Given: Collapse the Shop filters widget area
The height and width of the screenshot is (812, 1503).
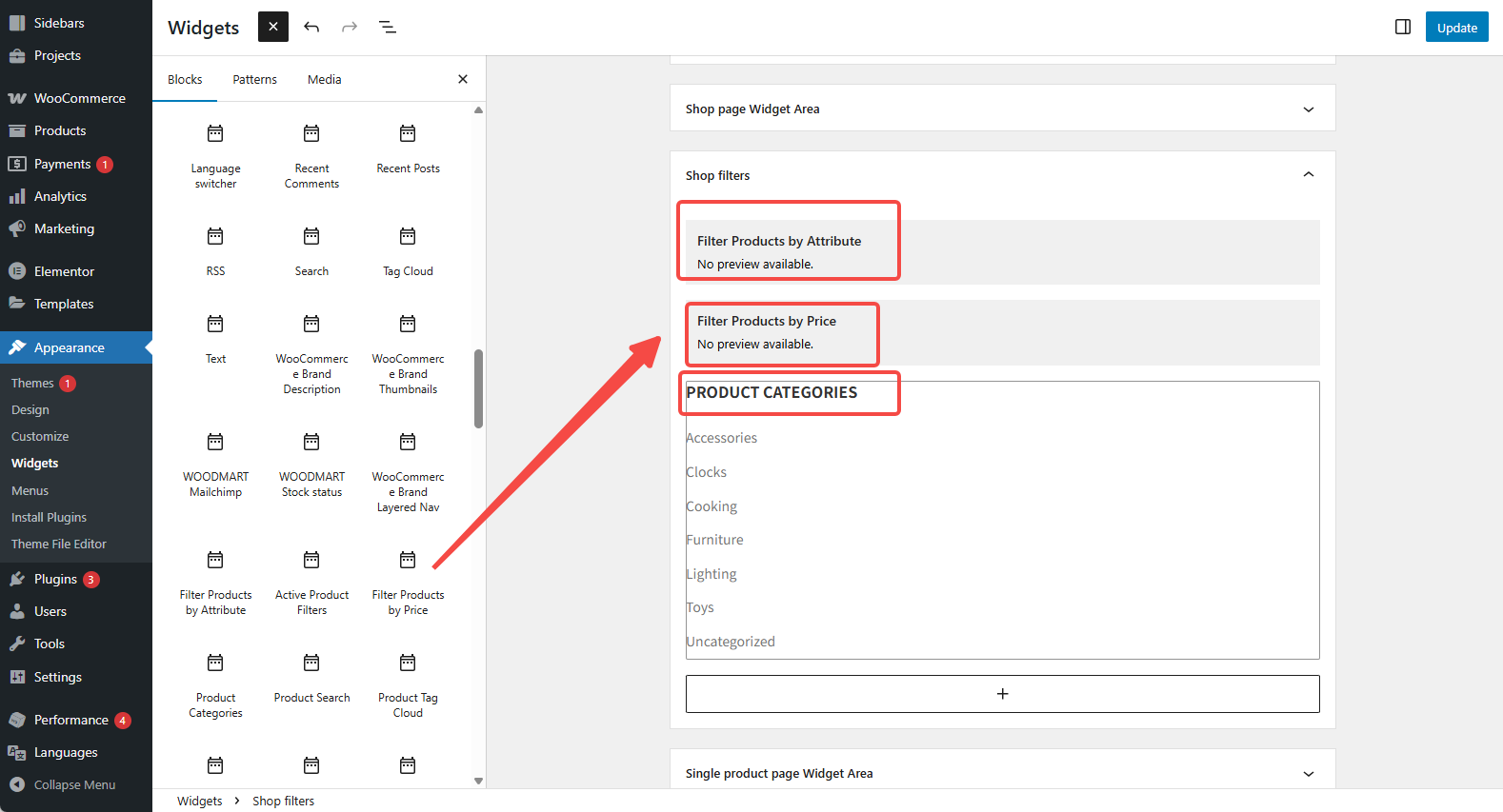Looking at the screenshot, I should (x=1308, y=175).
